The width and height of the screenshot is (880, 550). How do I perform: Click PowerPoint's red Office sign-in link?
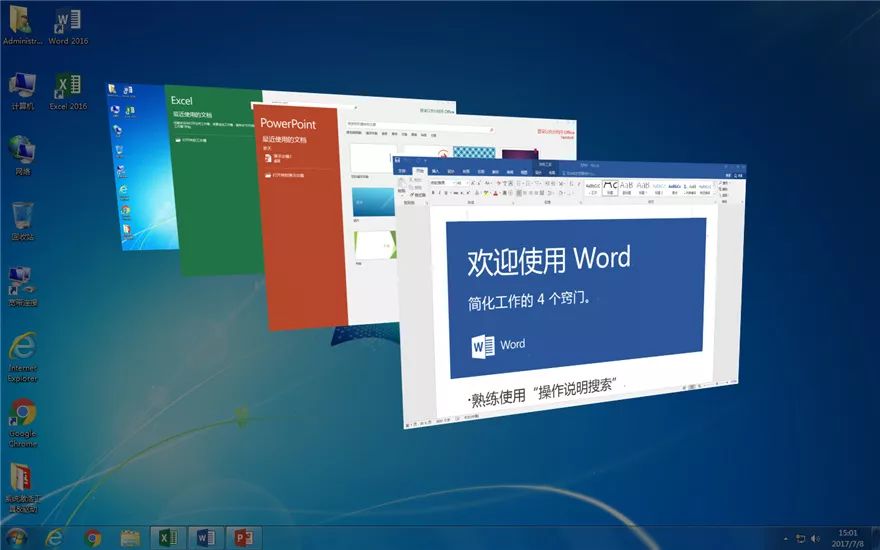pyautogui.click(x=556, y=132)
